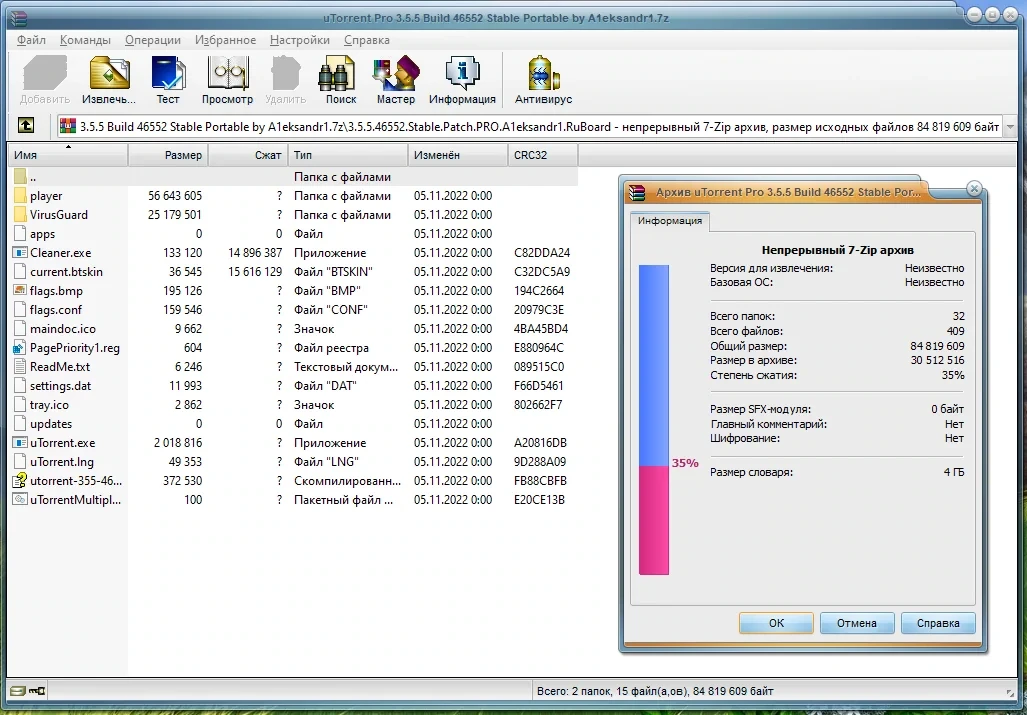The height and width of the screenshot is (715, 1027).
Task: Open the View (Просмотр) toolbar icon
Action: pos(227,73)
